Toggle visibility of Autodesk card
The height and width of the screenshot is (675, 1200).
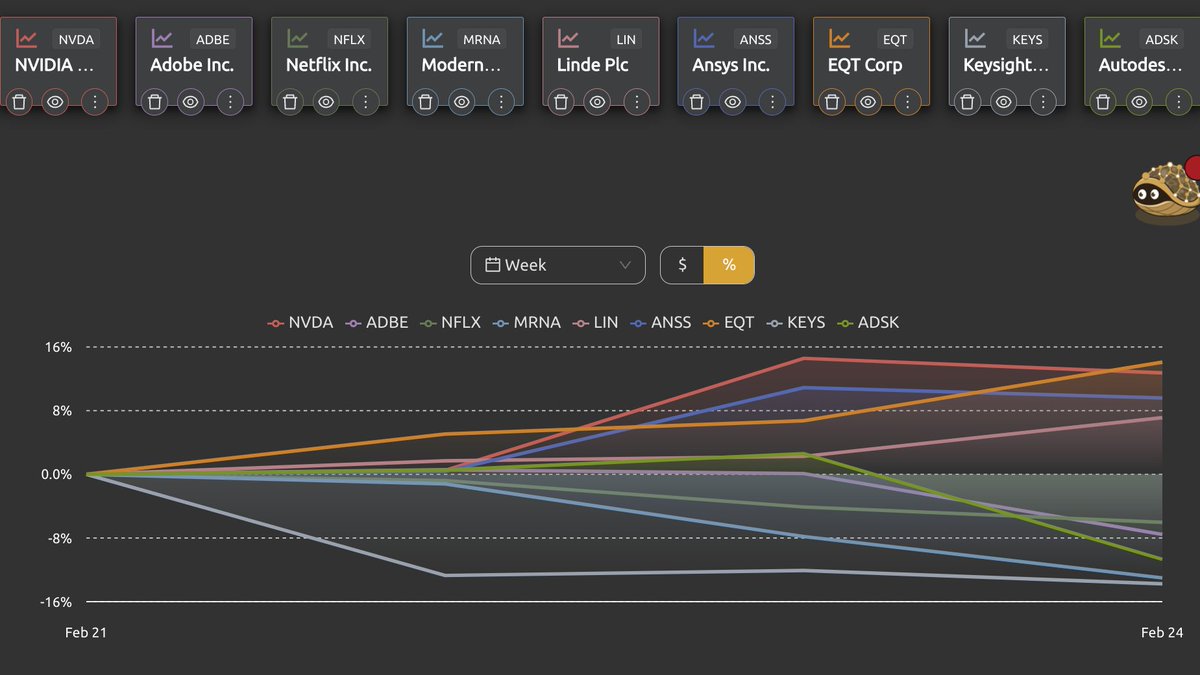click(x=1139, y=102)
